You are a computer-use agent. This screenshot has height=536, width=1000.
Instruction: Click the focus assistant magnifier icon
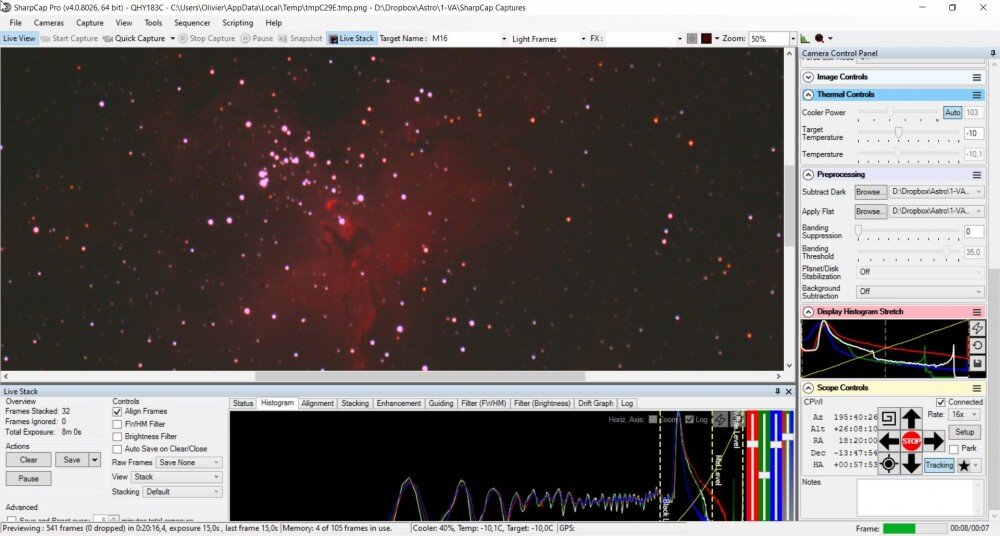[820, 38]
